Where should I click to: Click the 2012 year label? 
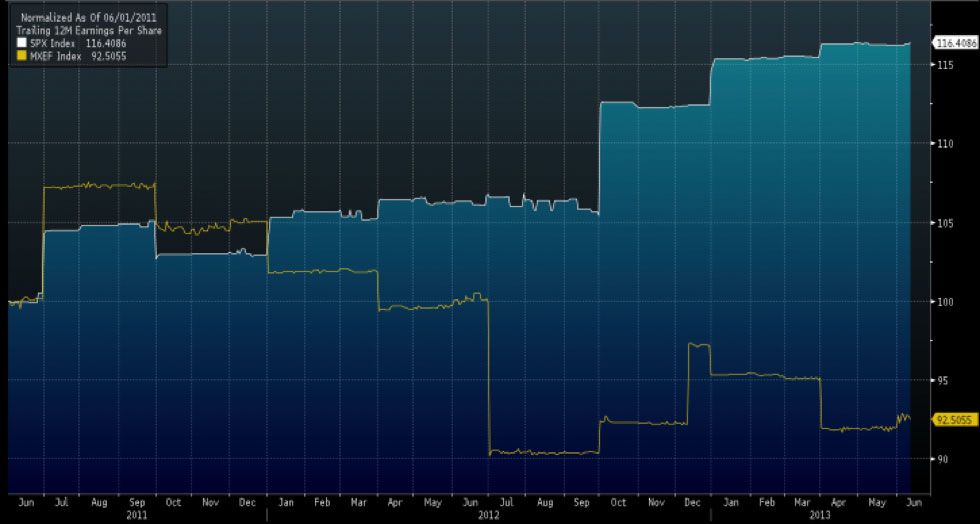pyautogui.click(x=487, y=515)
